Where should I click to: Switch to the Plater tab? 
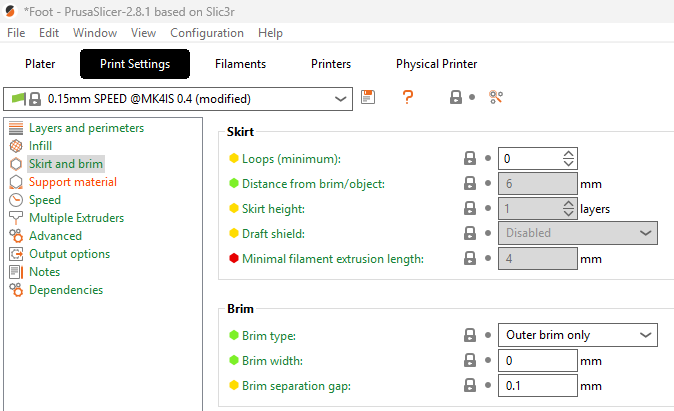pyautogui.click(x=40, y=64)
